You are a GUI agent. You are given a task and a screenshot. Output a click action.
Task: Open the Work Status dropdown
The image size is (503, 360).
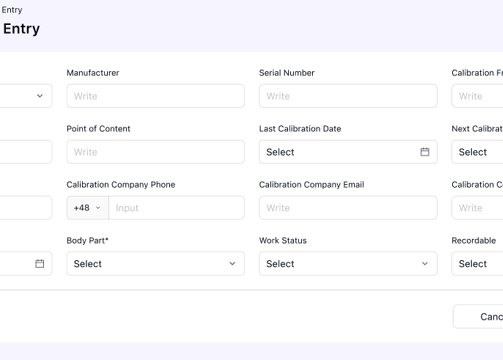348,264
